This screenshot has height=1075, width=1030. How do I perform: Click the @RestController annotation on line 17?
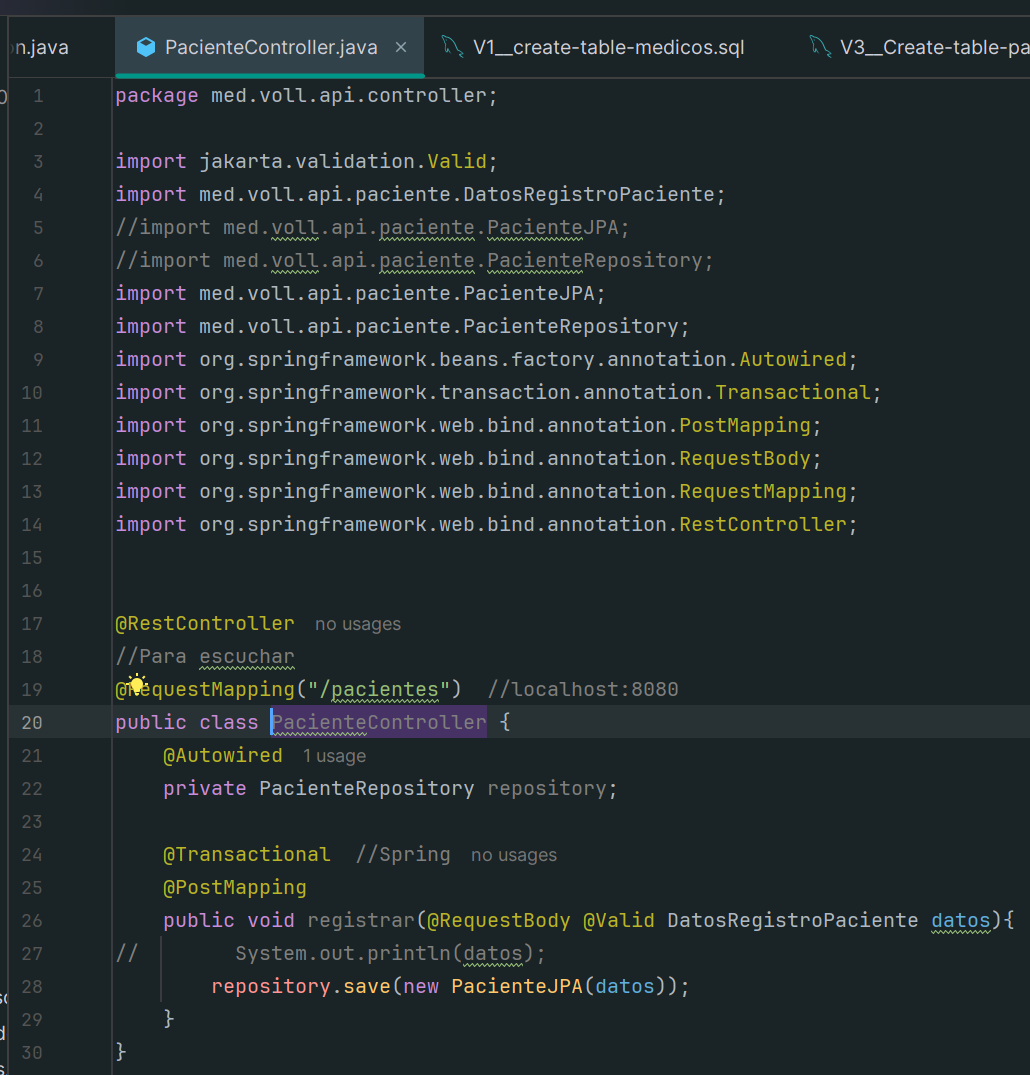pos(205,624)
